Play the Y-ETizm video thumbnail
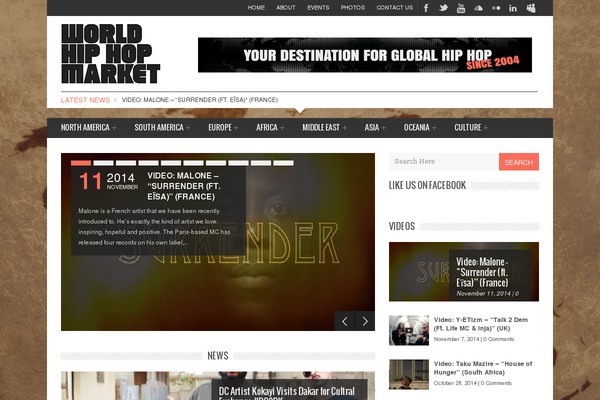Image resolution: width=600 pixels, height=400 pixels. pyautogui.click(x=409, y=330)
